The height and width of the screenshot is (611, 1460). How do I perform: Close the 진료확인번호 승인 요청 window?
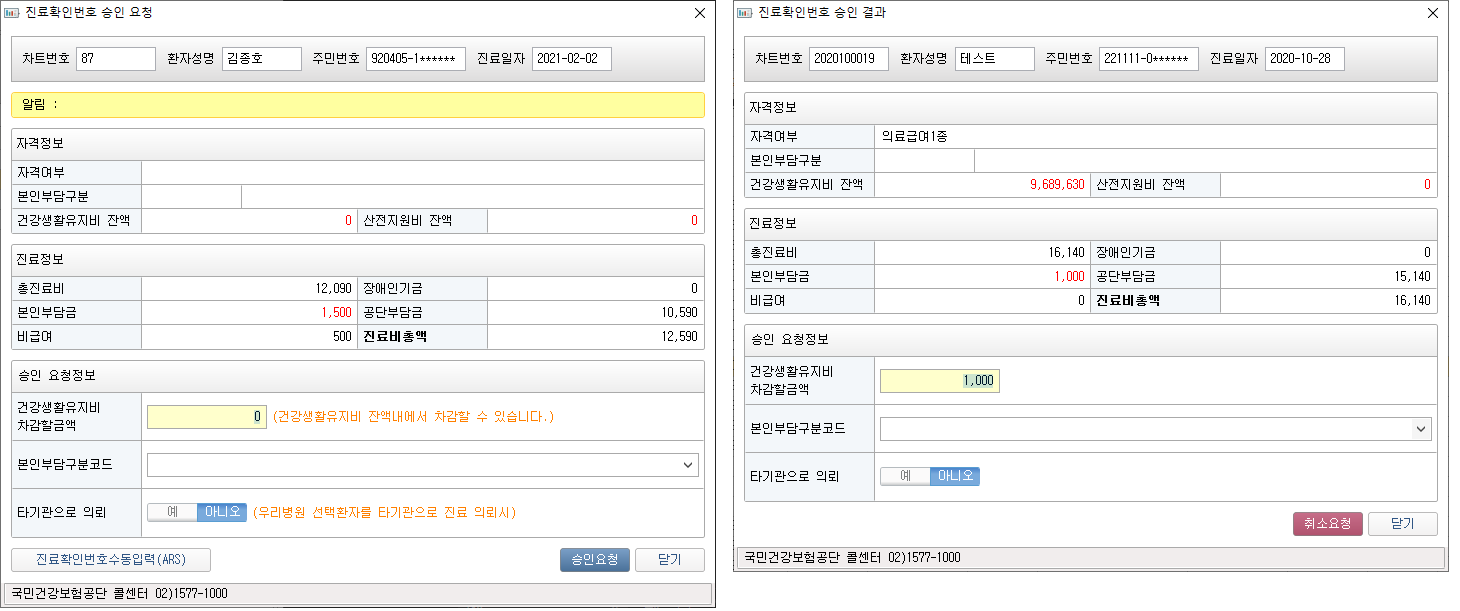coord(700,13)
